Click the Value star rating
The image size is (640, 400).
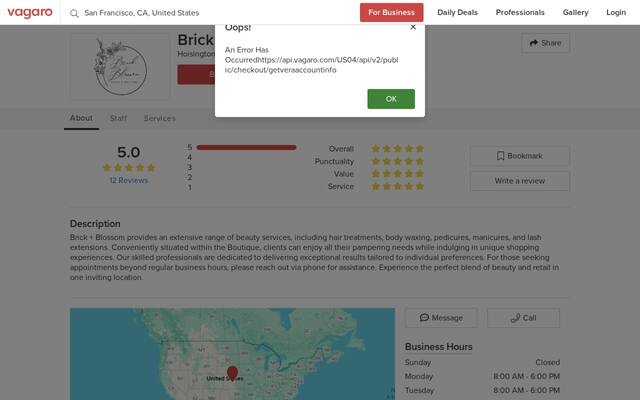pyautogui.click(x=398, y=174)
